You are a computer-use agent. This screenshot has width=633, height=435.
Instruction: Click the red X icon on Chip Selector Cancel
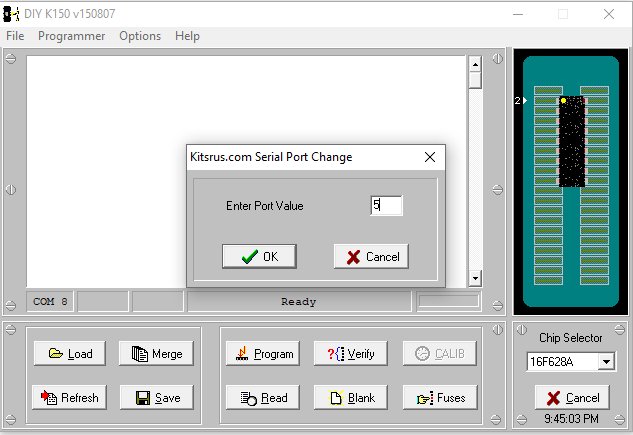[553, 398]
